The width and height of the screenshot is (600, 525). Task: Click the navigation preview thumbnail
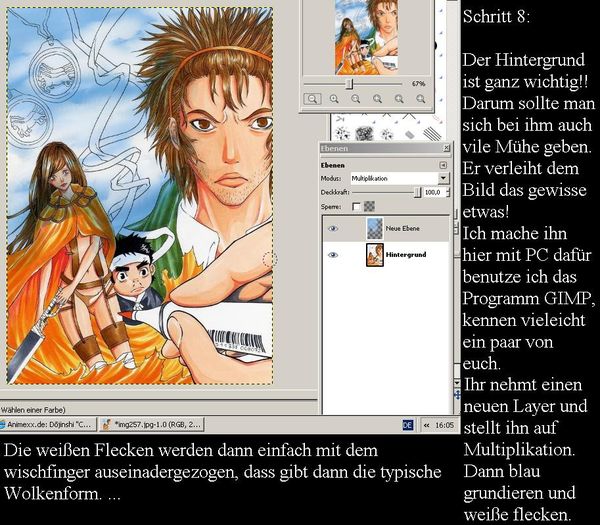pos(366,37)
